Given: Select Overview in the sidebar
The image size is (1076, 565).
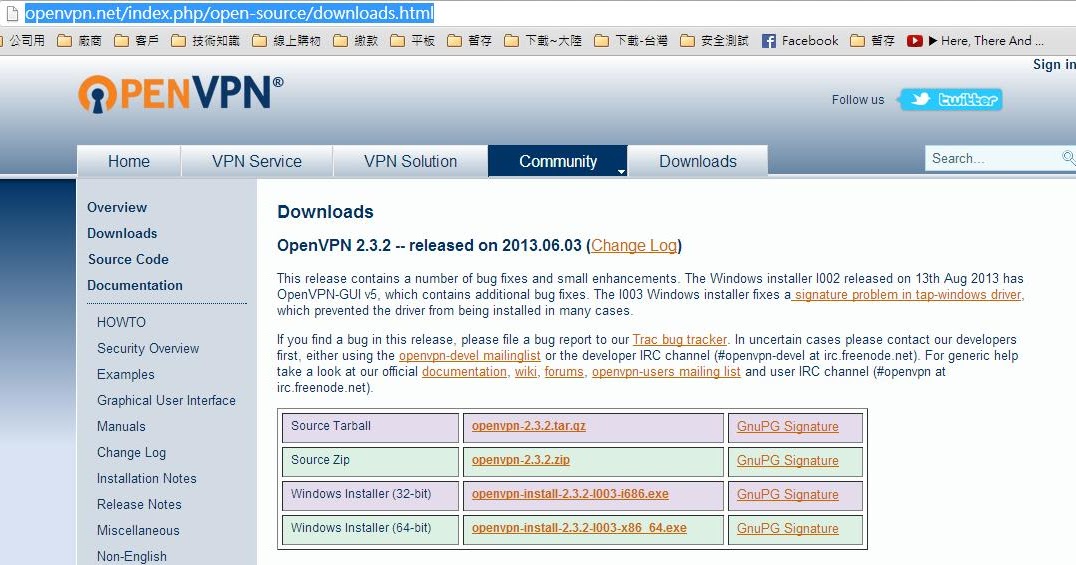Looking at the screenshot, I should (x=117, y=207).
